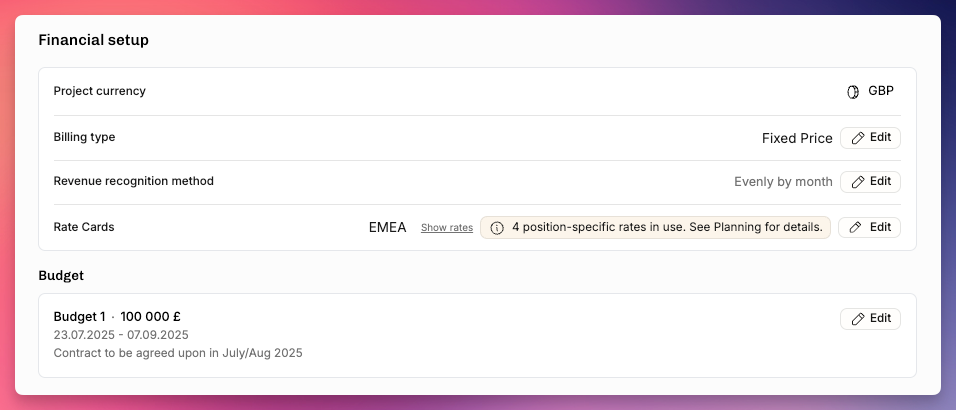Click the pencil icon in Rate Cards row
Viewport: 956px width, 410px height.
[856, 228]
